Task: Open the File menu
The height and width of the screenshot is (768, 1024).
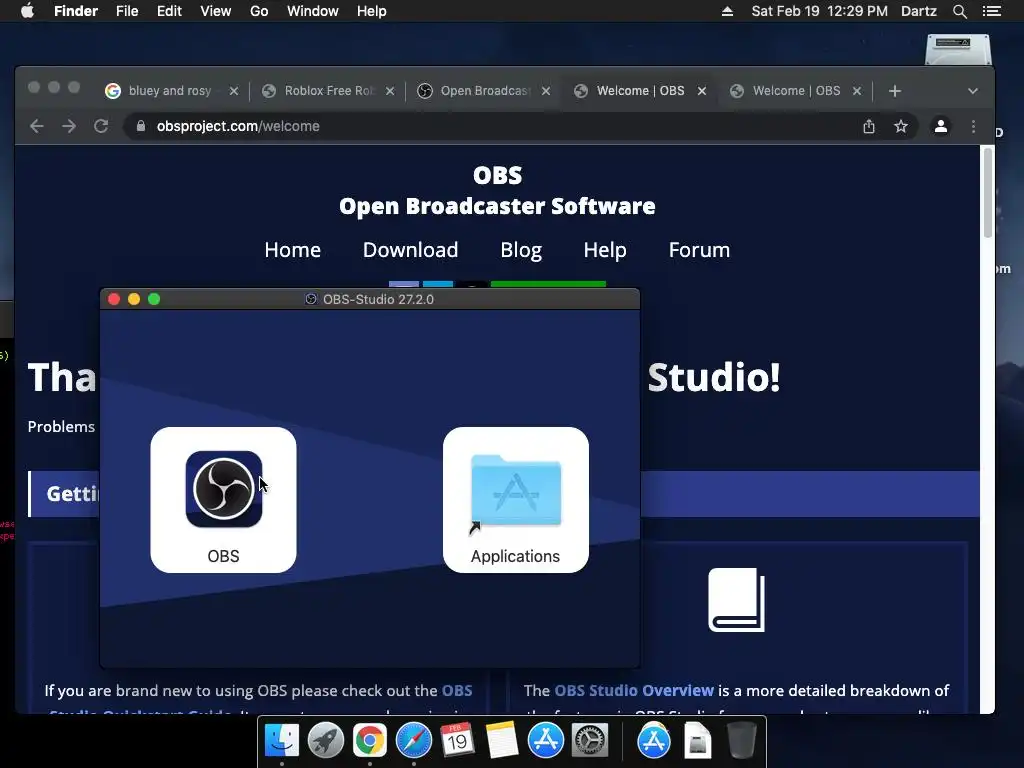Action: coord(127,11)
